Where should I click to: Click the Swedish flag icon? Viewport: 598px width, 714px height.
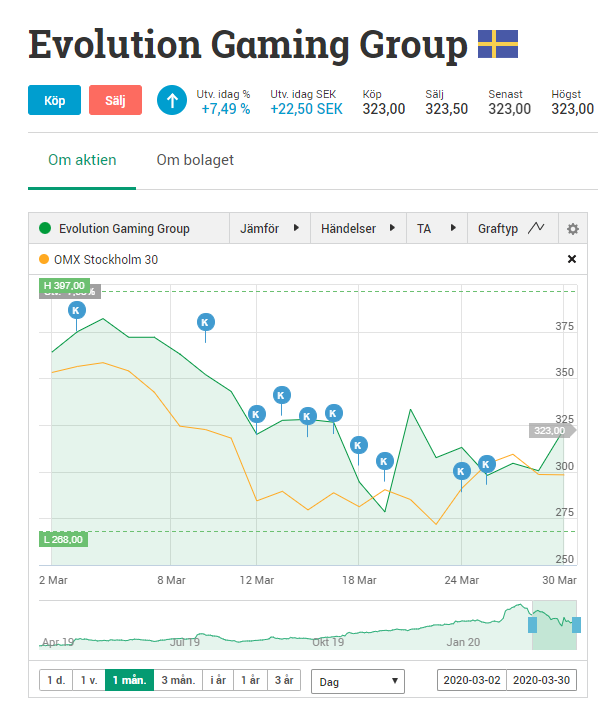point(498,44)
